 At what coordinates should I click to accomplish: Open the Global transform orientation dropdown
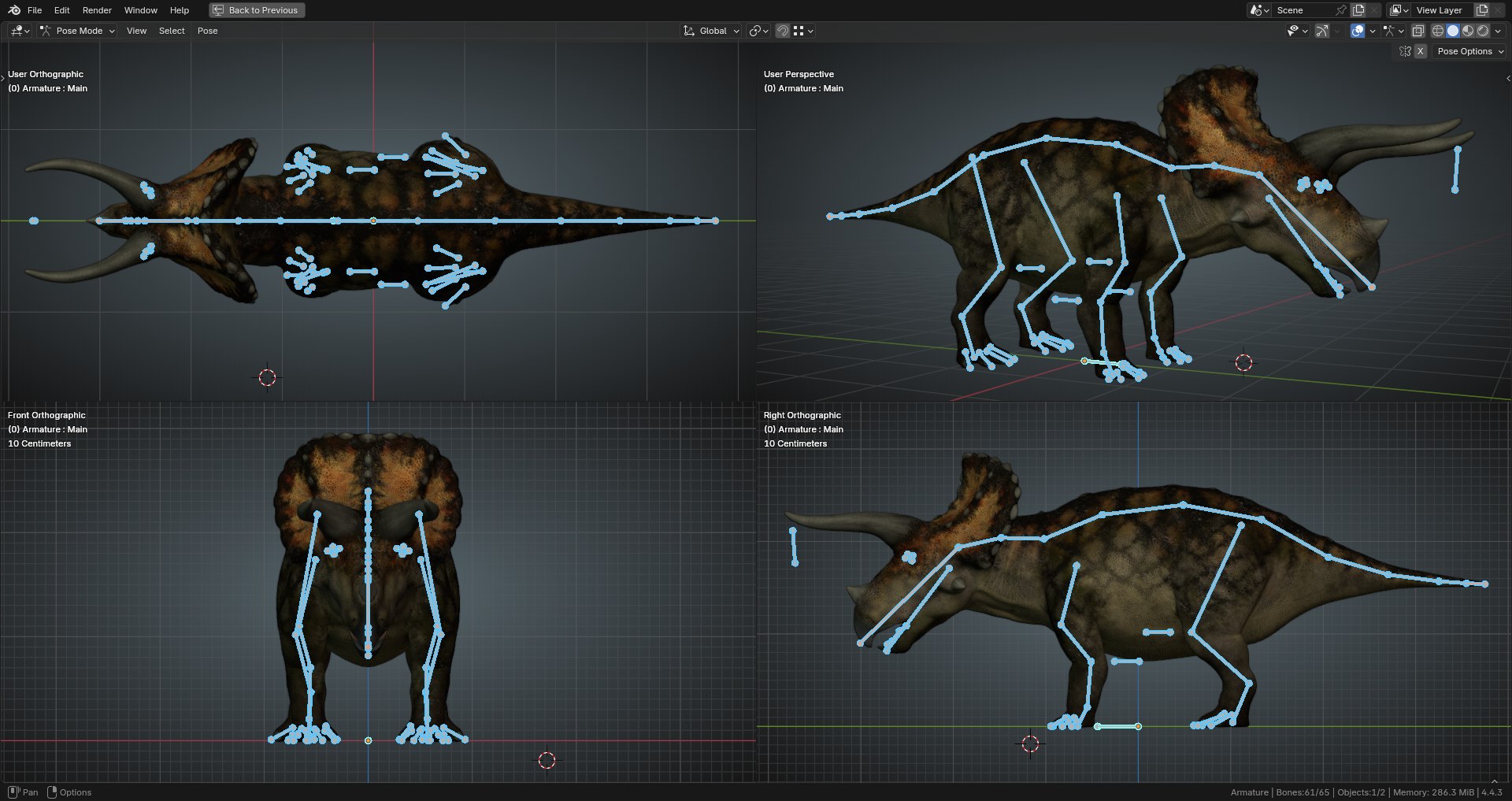(711, 31)
